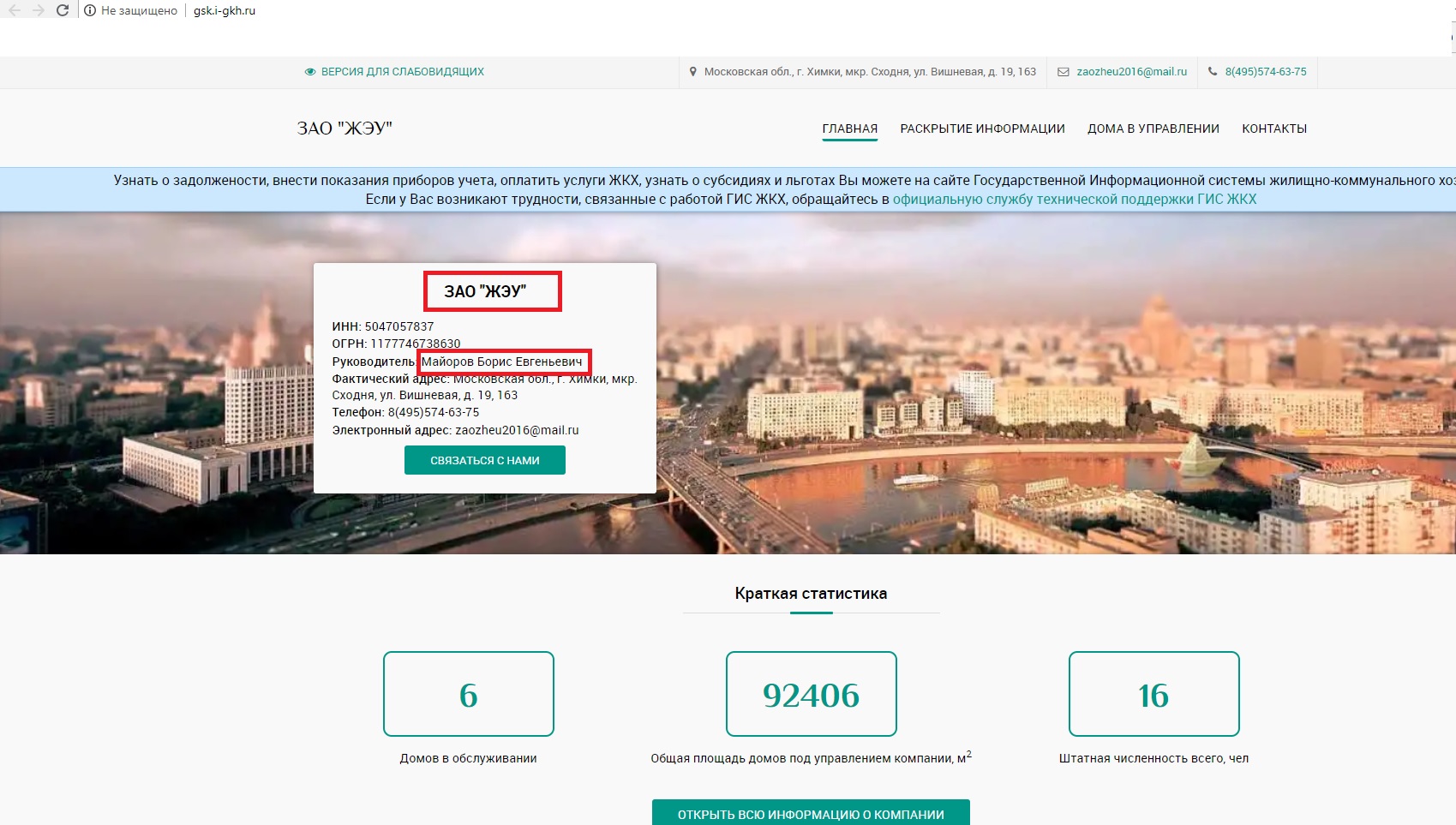Image resolution: width=1456 pixels, height=825 pixels.
Task: Open the ГЛАВНАЯ menu item
Action: click(850, 129)
